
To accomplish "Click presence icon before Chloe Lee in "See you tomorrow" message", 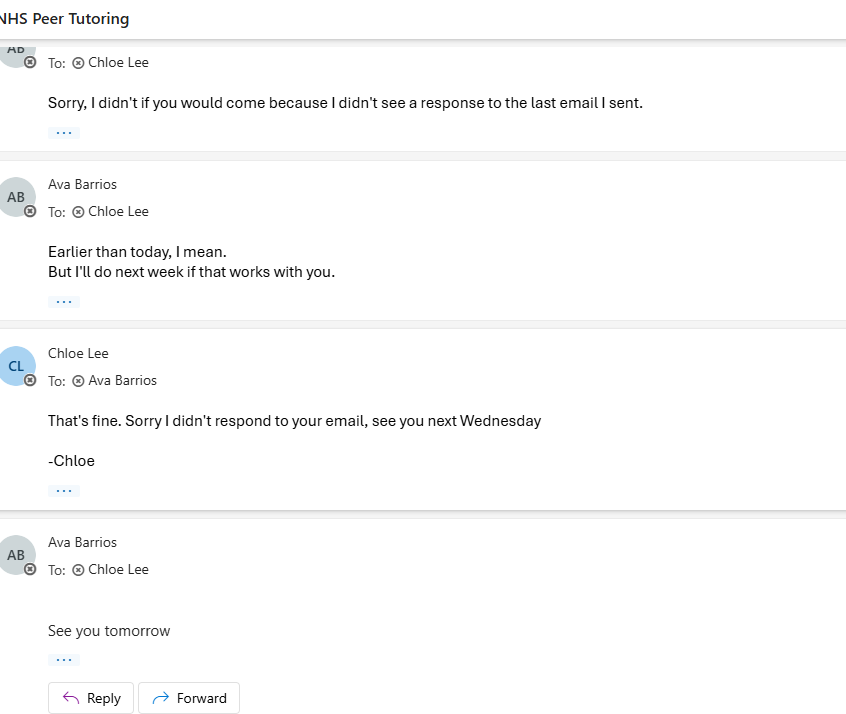I will pyautogui.click(x=78, y=570).
